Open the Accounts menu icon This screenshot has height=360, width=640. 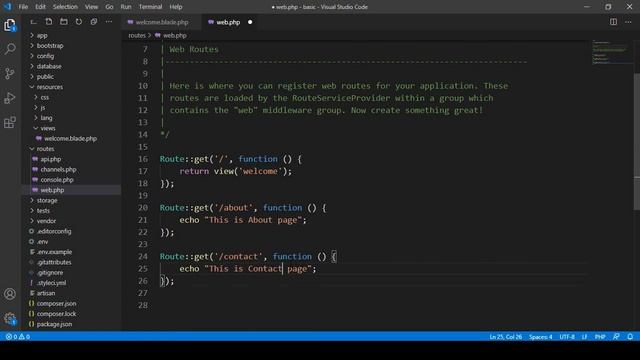tap(10, 294)
